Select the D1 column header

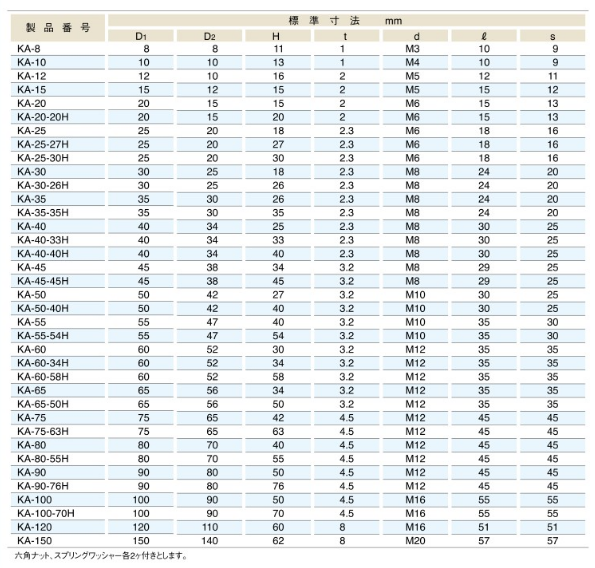click(141, 36)
